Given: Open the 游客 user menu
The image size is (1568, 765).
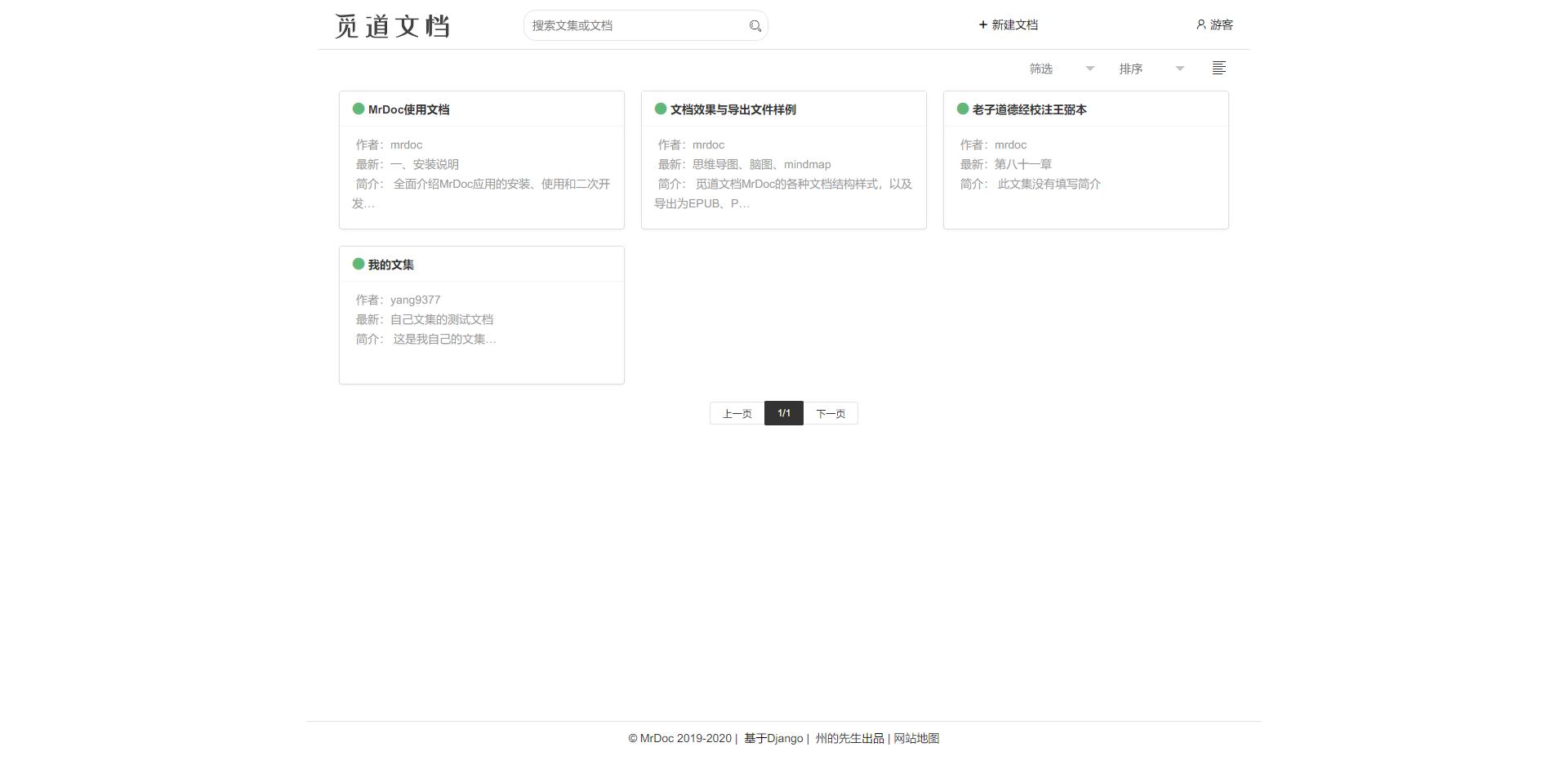Looking at the screenshot, I should [1214, 24].
